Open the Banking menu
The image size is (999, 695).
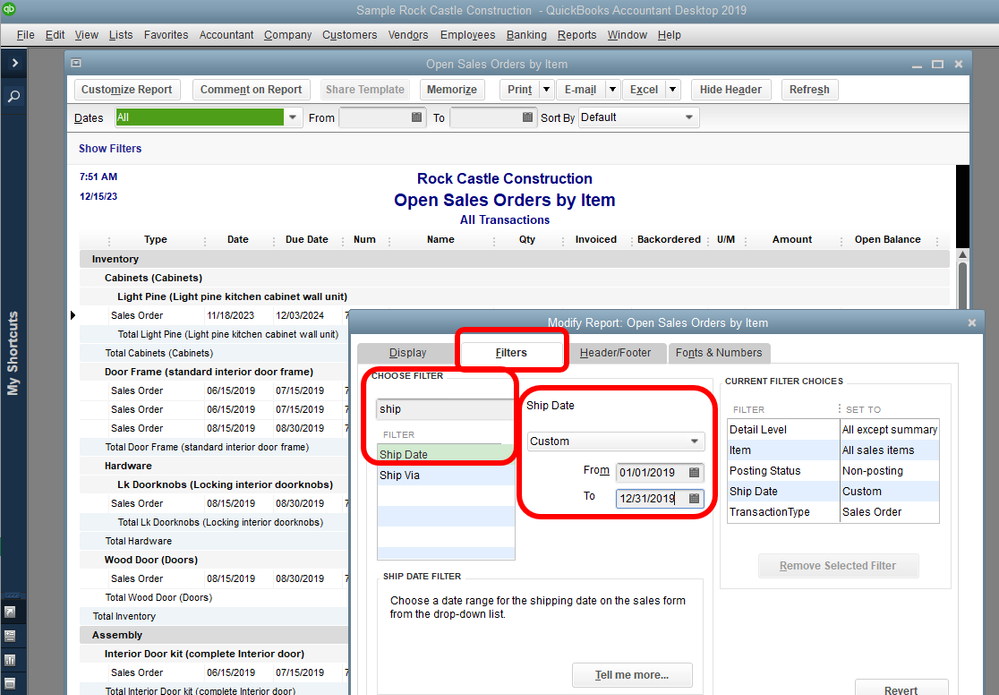[x=526, y=35]
